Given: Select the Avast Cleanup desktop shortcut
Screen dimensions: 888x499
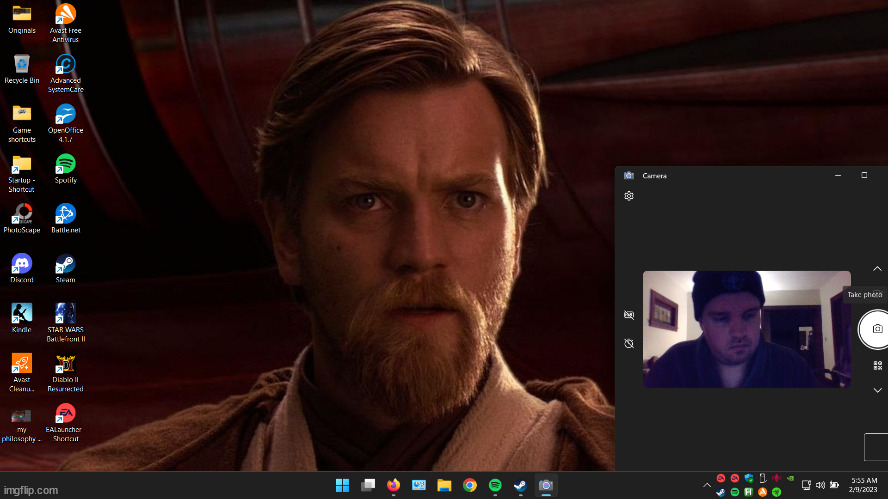Looking at the screenshot, I should (x=22, y=372).
